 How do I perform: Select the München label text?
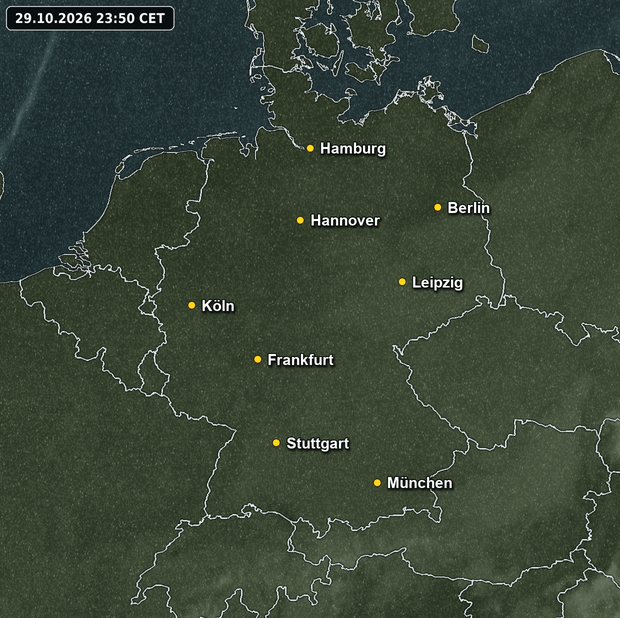pyautogui.click(x=420, y=483)
